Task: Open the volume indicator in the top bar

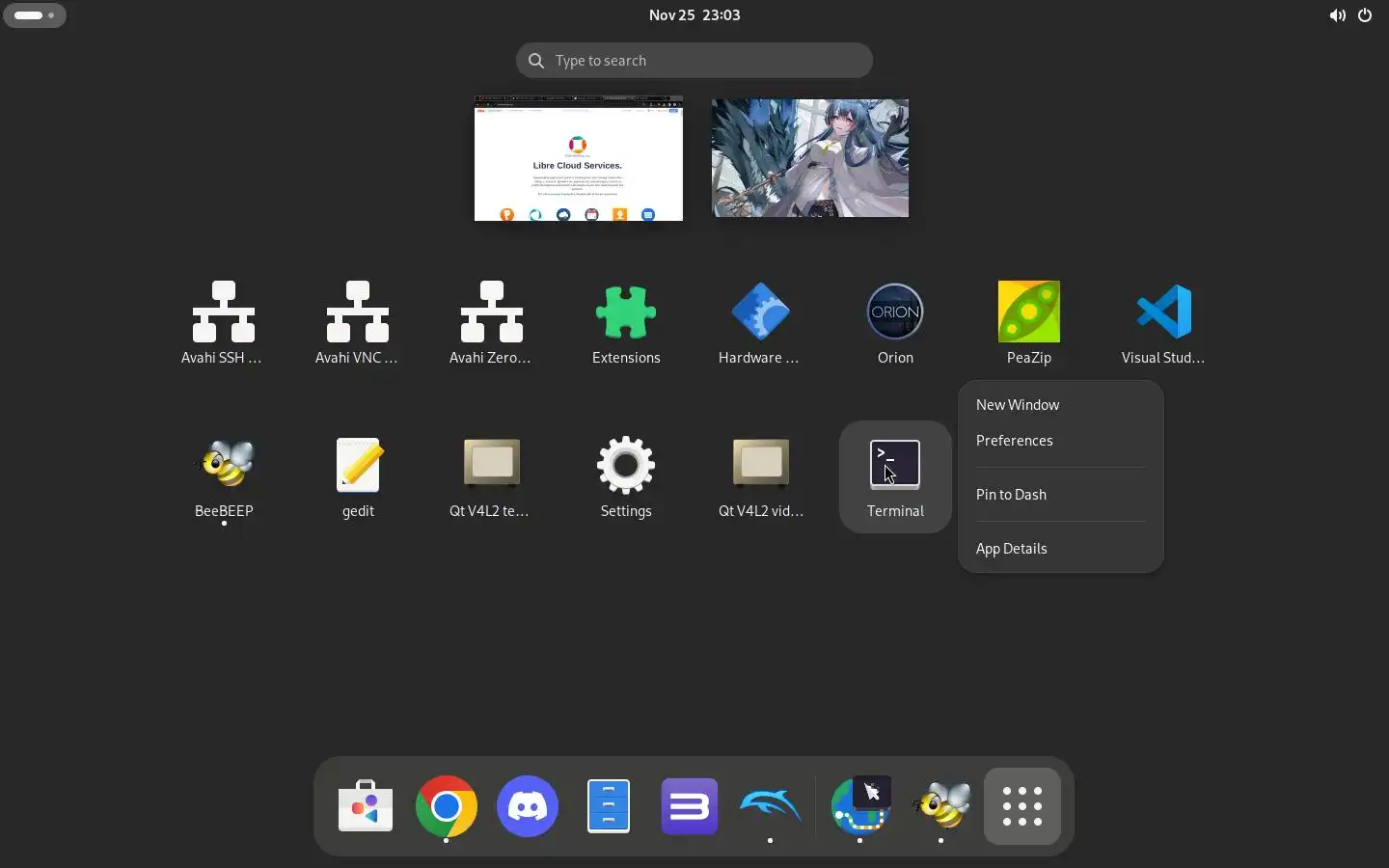Action: pyautogui.click(x=1338, y=15)
